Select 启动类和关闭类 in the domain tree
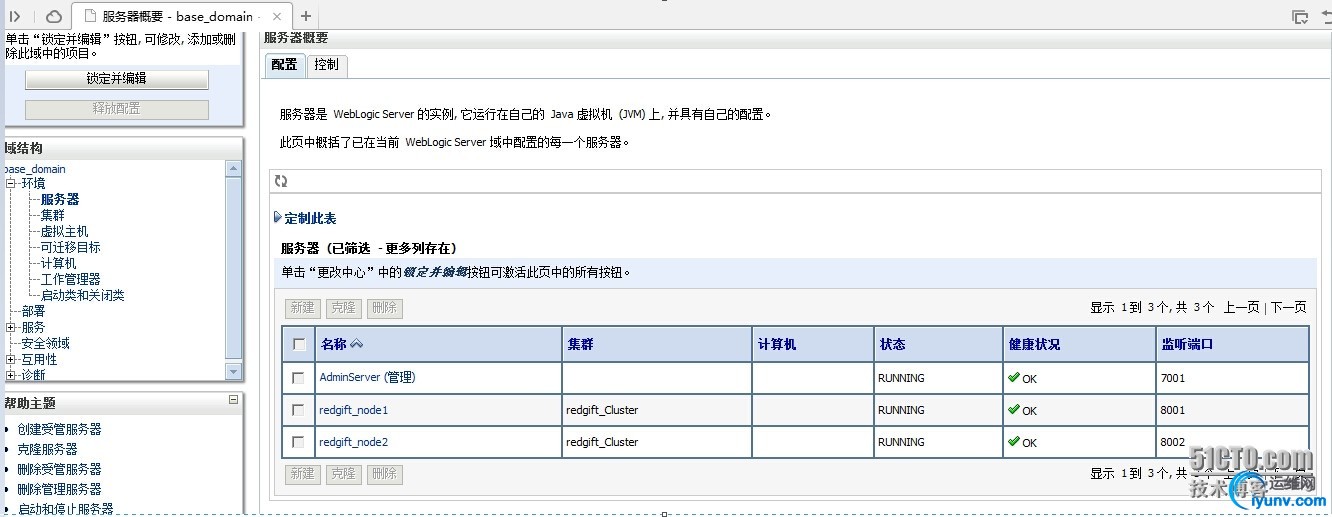1332x517 pixels. (83, 295)
